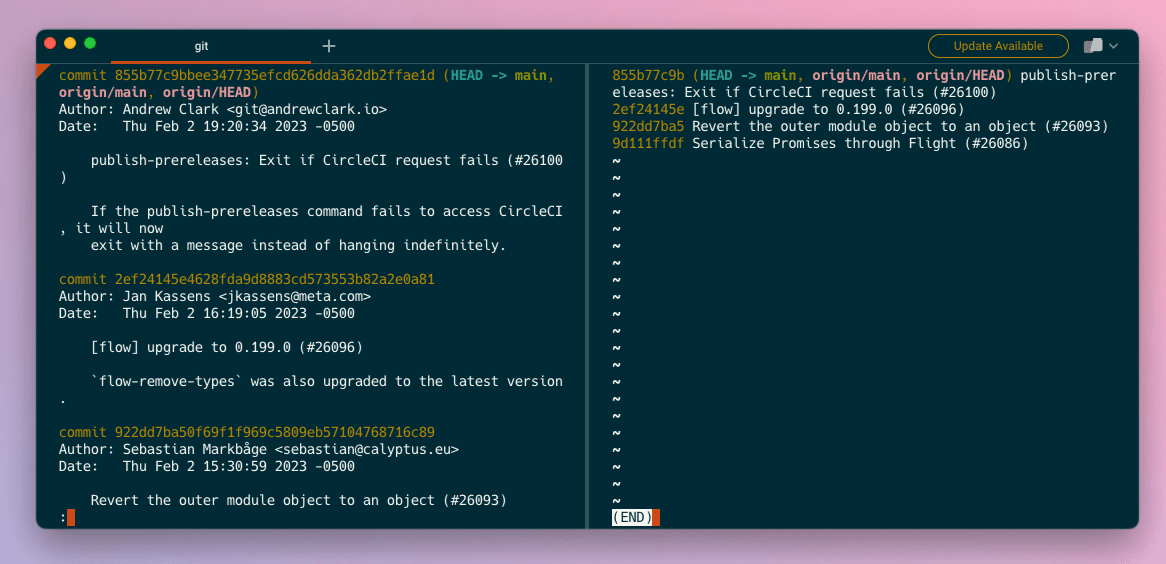Click full commit hash 922dd7ba50f69 in left pane
1166x564 pixels.
point(275,432)
